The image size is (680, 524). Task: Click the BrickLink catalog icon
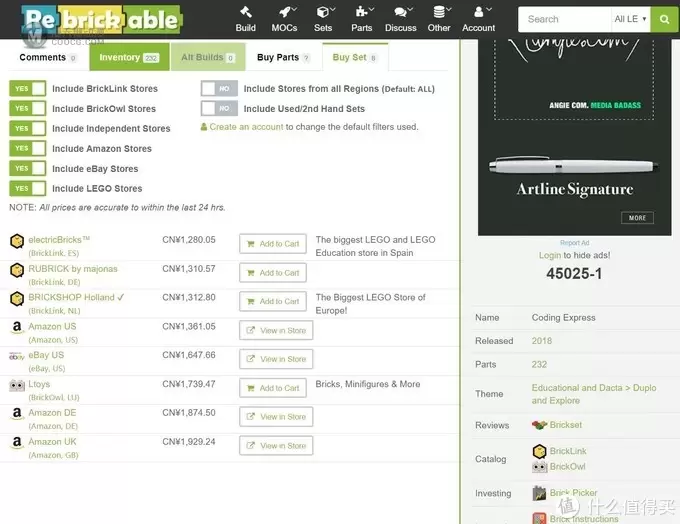(x=539, y=452)
